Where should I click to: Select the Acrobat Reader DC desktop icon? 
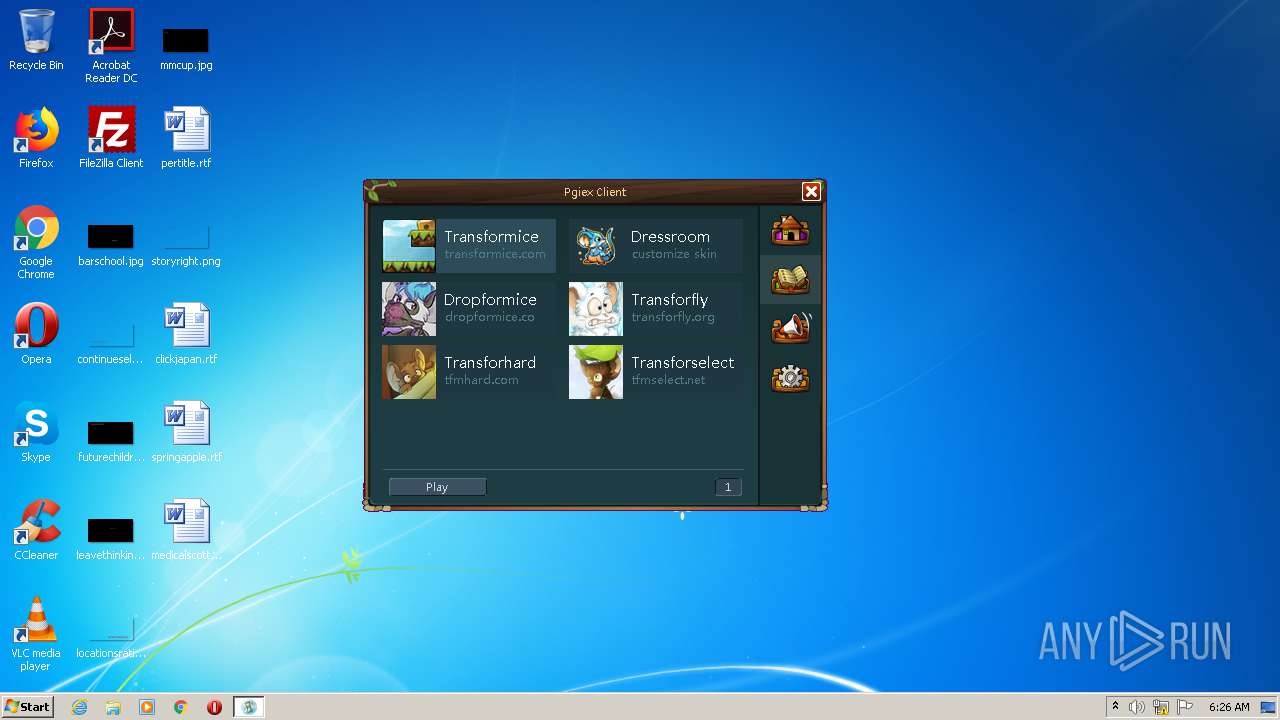coord(111,46)
